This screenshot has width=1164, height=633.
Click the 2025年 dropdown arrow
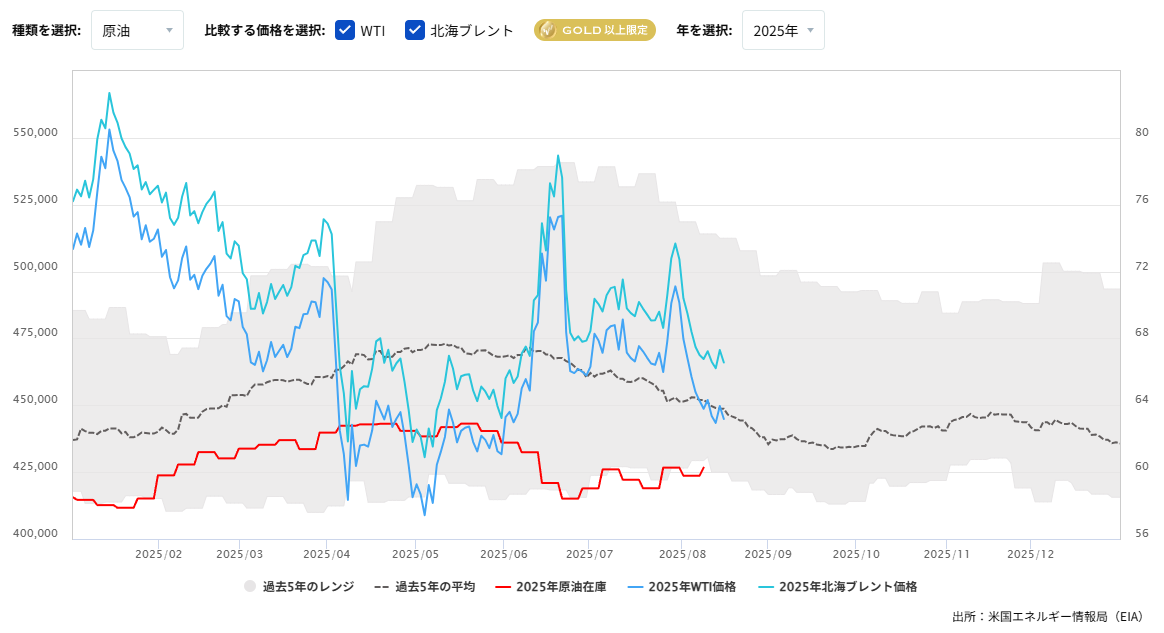click(811, 30)
